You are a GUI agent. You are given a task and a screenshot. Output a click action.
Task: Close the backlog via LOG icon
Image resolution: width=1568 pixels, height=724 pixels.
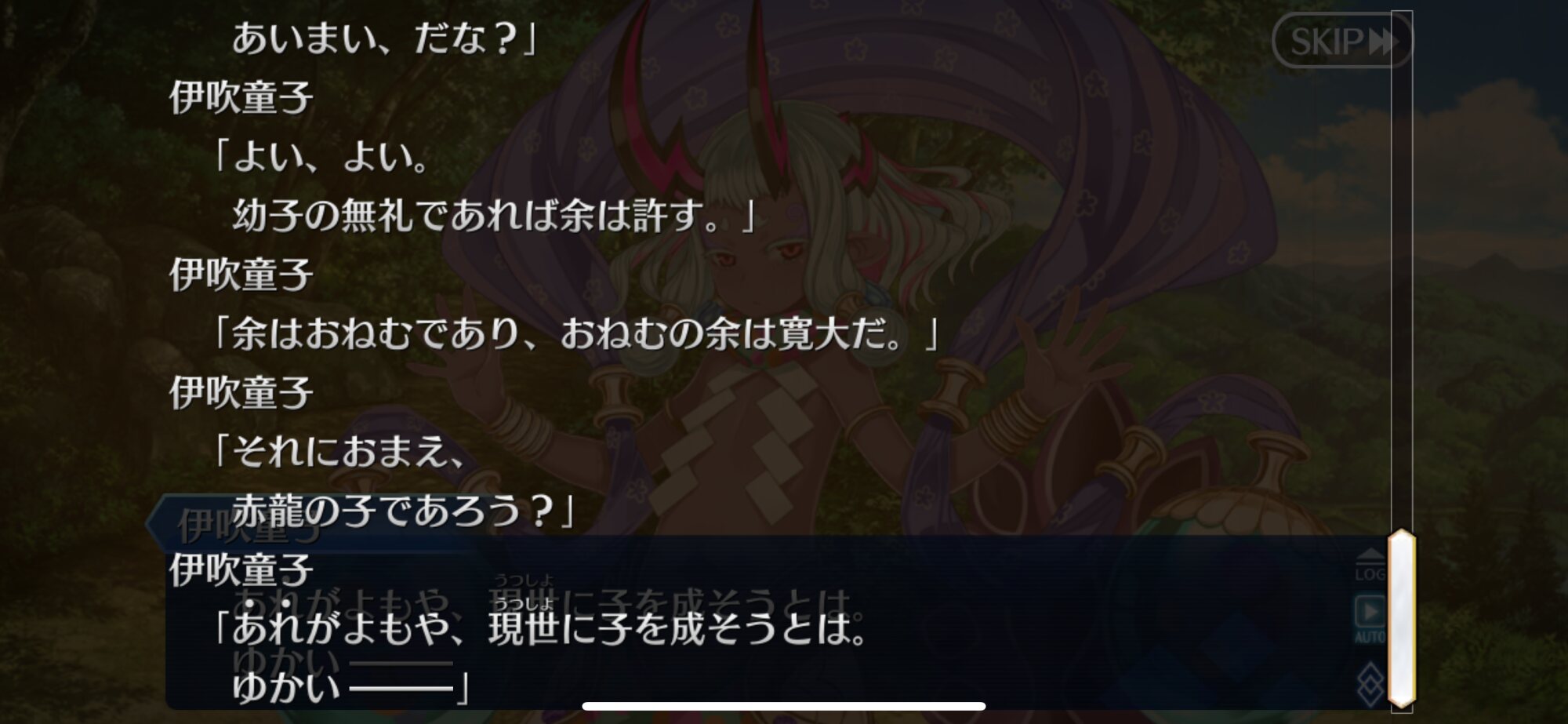(x=1370, y=565)
